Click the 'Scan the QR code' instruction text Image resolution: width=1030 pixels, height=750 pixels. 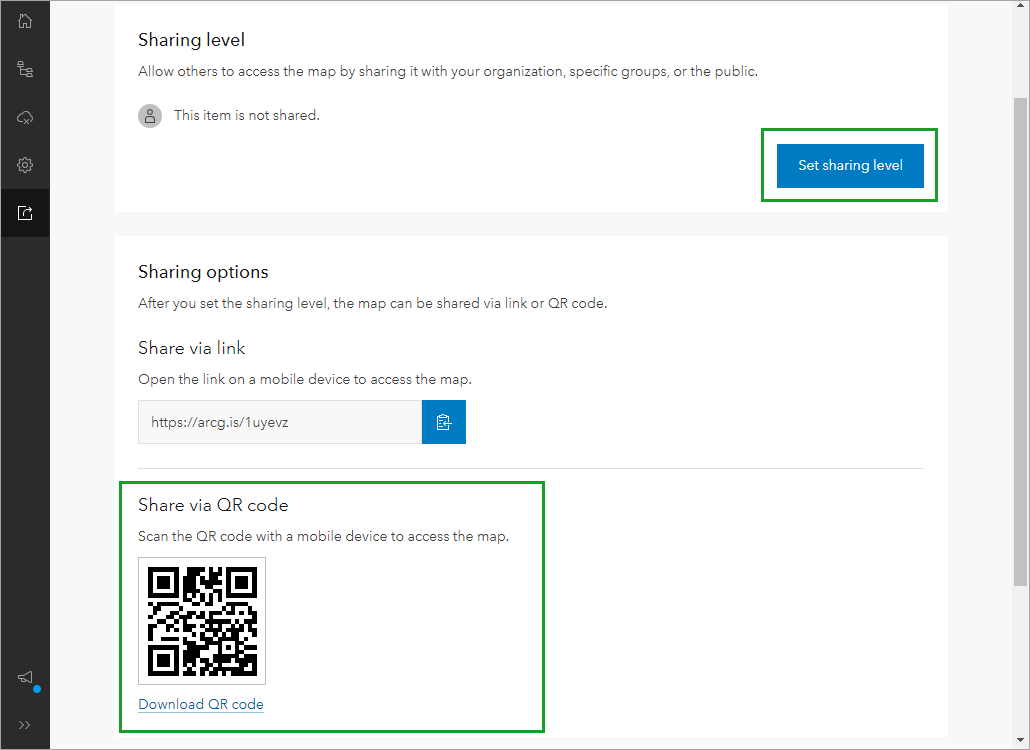tap(323, 536)
